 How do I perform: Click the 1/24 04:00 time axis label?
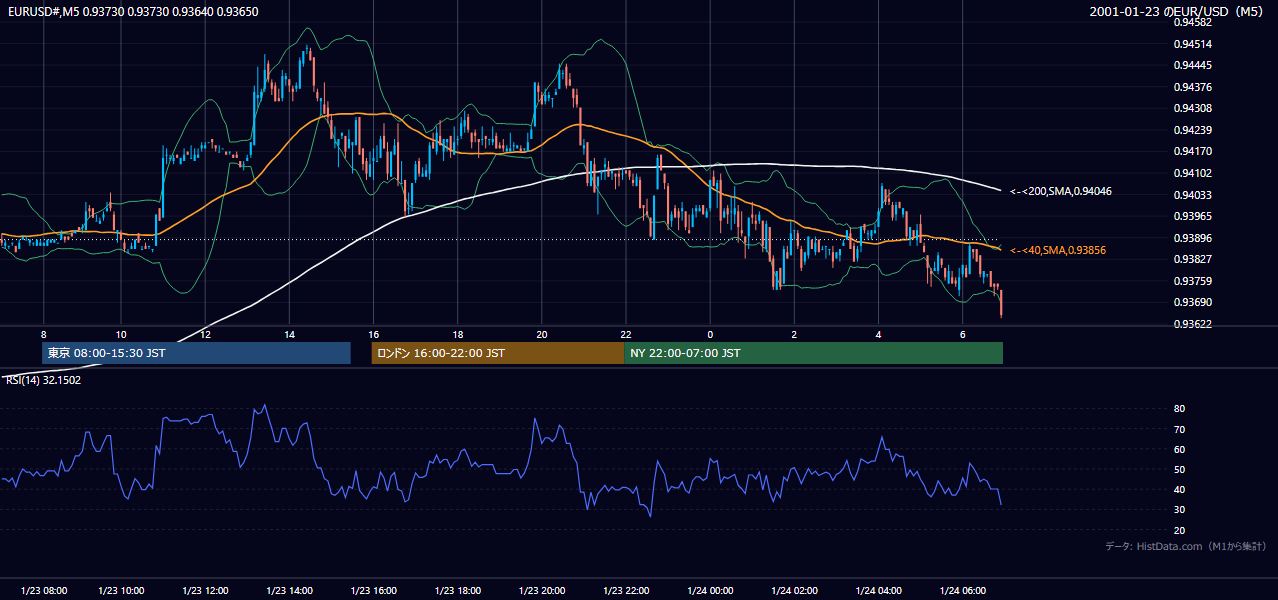tap(878, 590)
